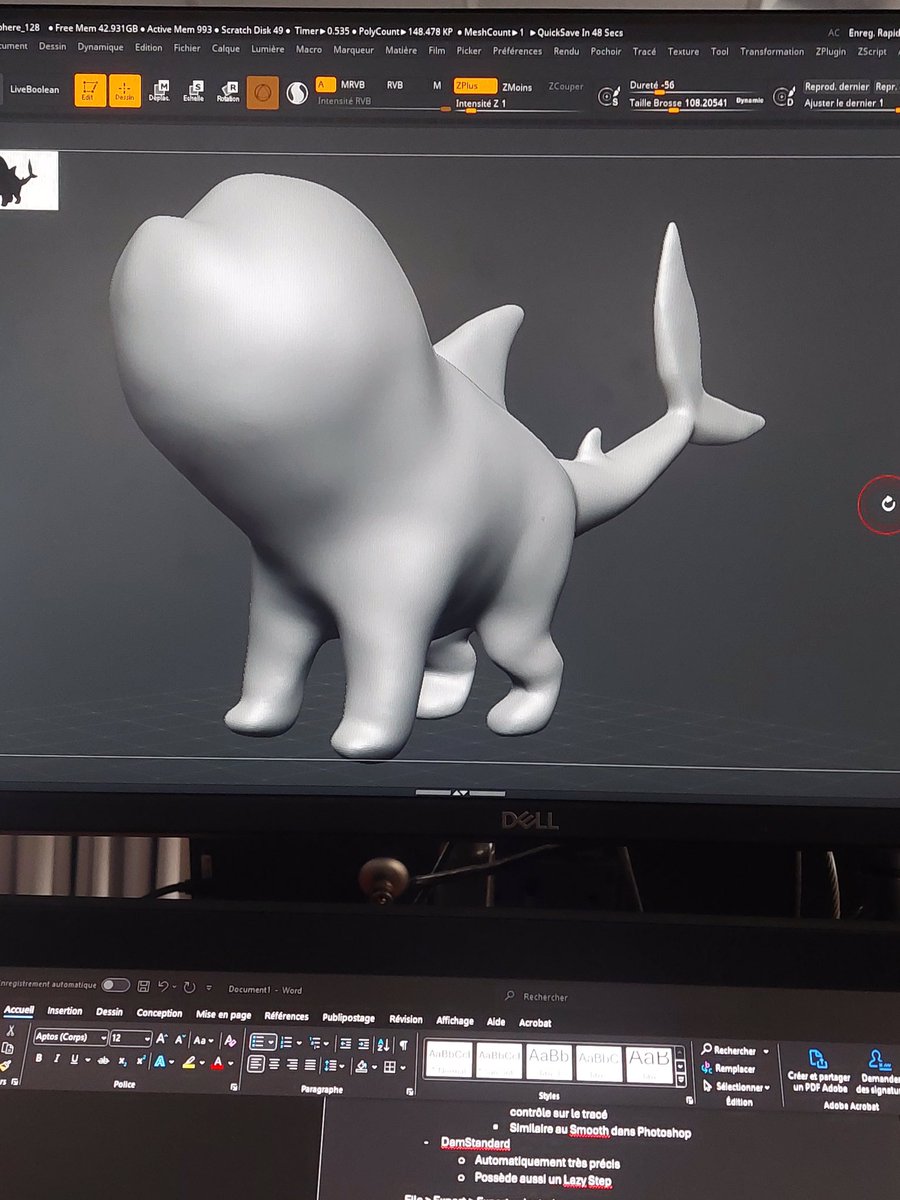Choose the Rotation tool in ZBrush
Viewport: 900px width, 1200px height.
(228, 92)
